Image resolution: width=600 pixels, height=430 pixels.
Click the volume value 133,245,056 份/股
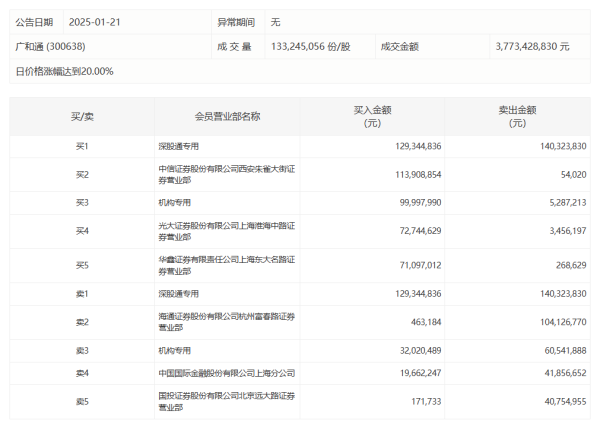pos(311,47)
